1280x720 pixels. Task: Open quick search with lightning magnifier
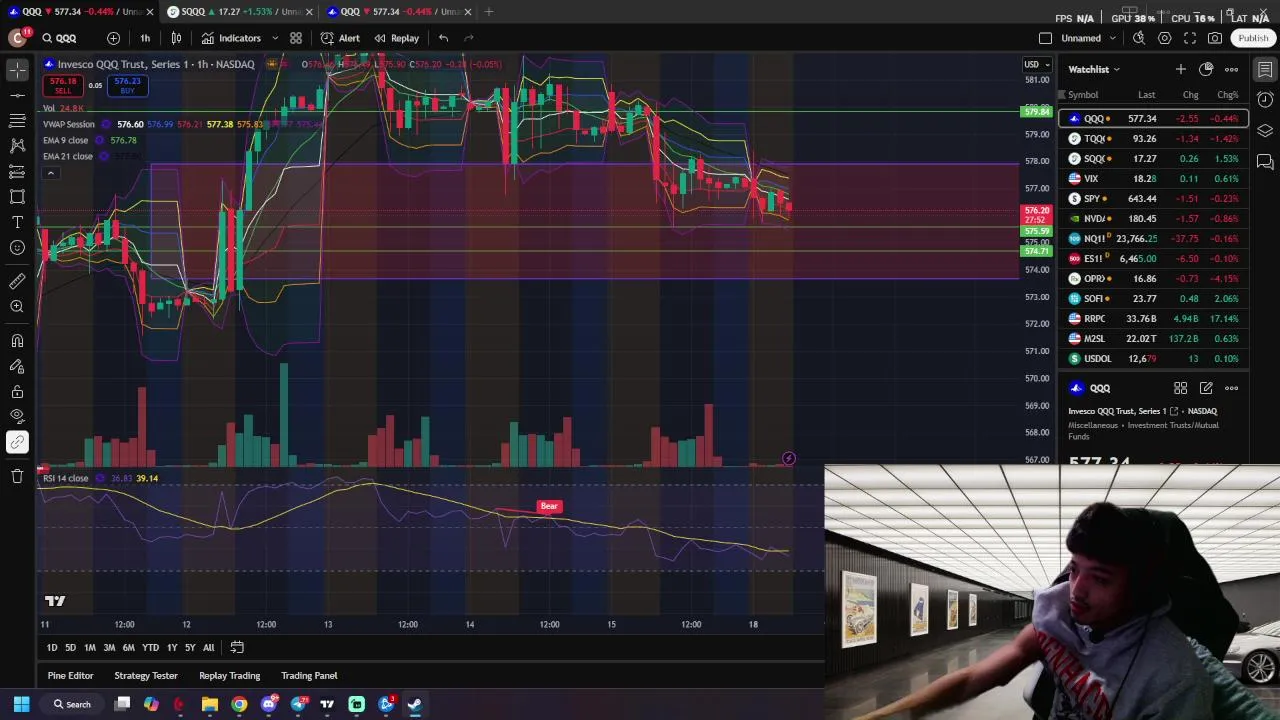(x=1139, y=38)
